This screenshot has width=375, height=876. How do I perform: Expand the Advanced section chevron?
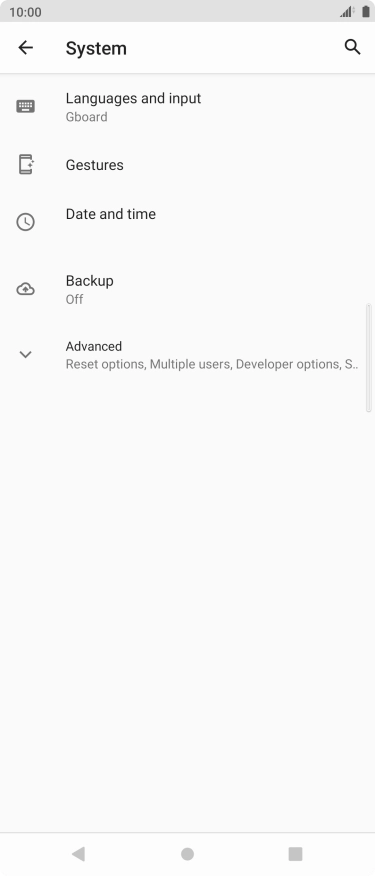(x=26, y=354)
